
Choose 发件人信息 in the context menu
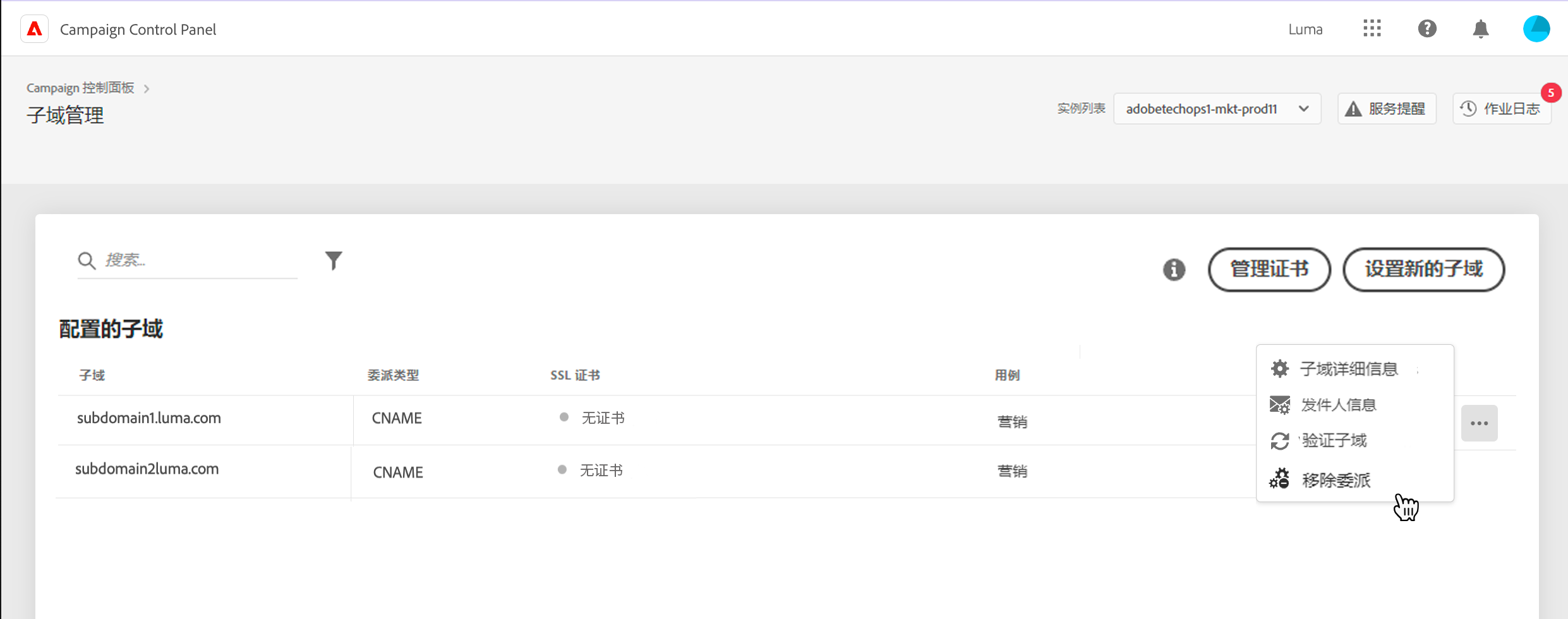coord(1338,405)
